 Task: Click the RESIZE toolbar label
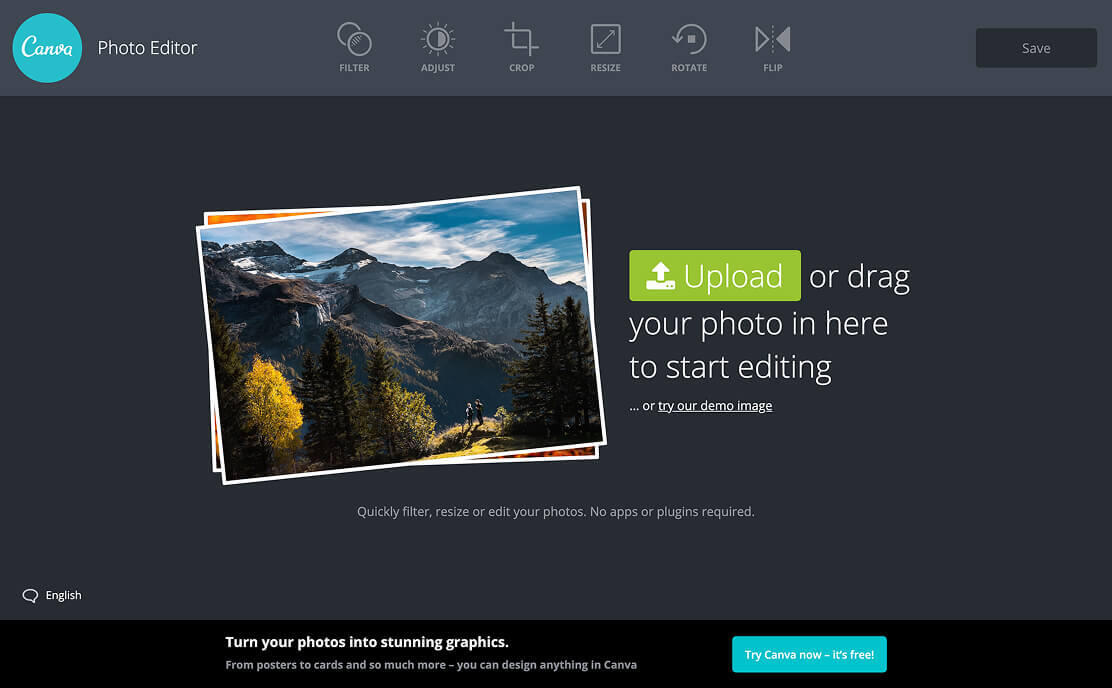pos(605,68)
